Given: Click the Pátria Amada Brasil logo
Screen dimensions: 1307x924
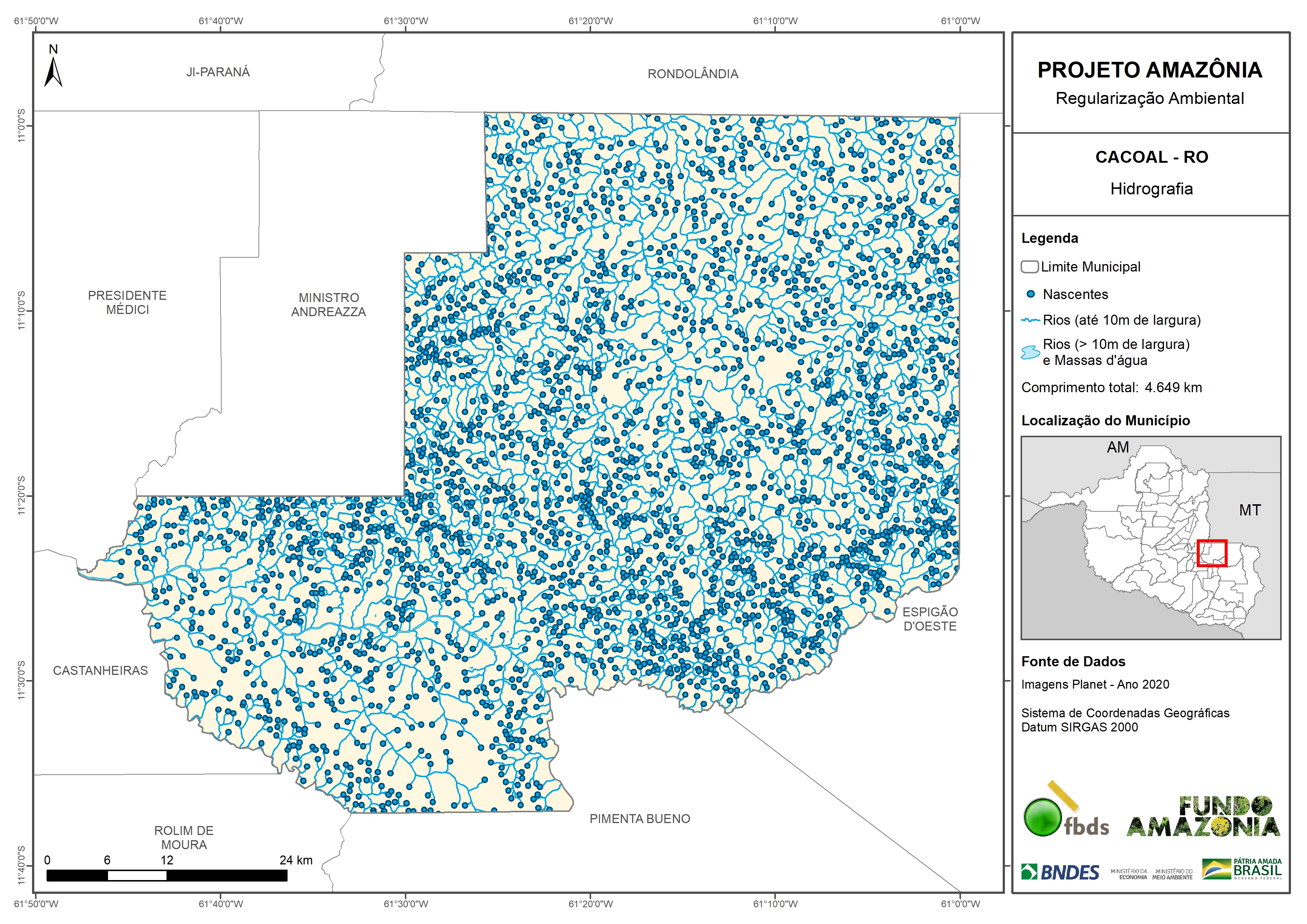Looking at the screenshot, I should pos(1242,869).
